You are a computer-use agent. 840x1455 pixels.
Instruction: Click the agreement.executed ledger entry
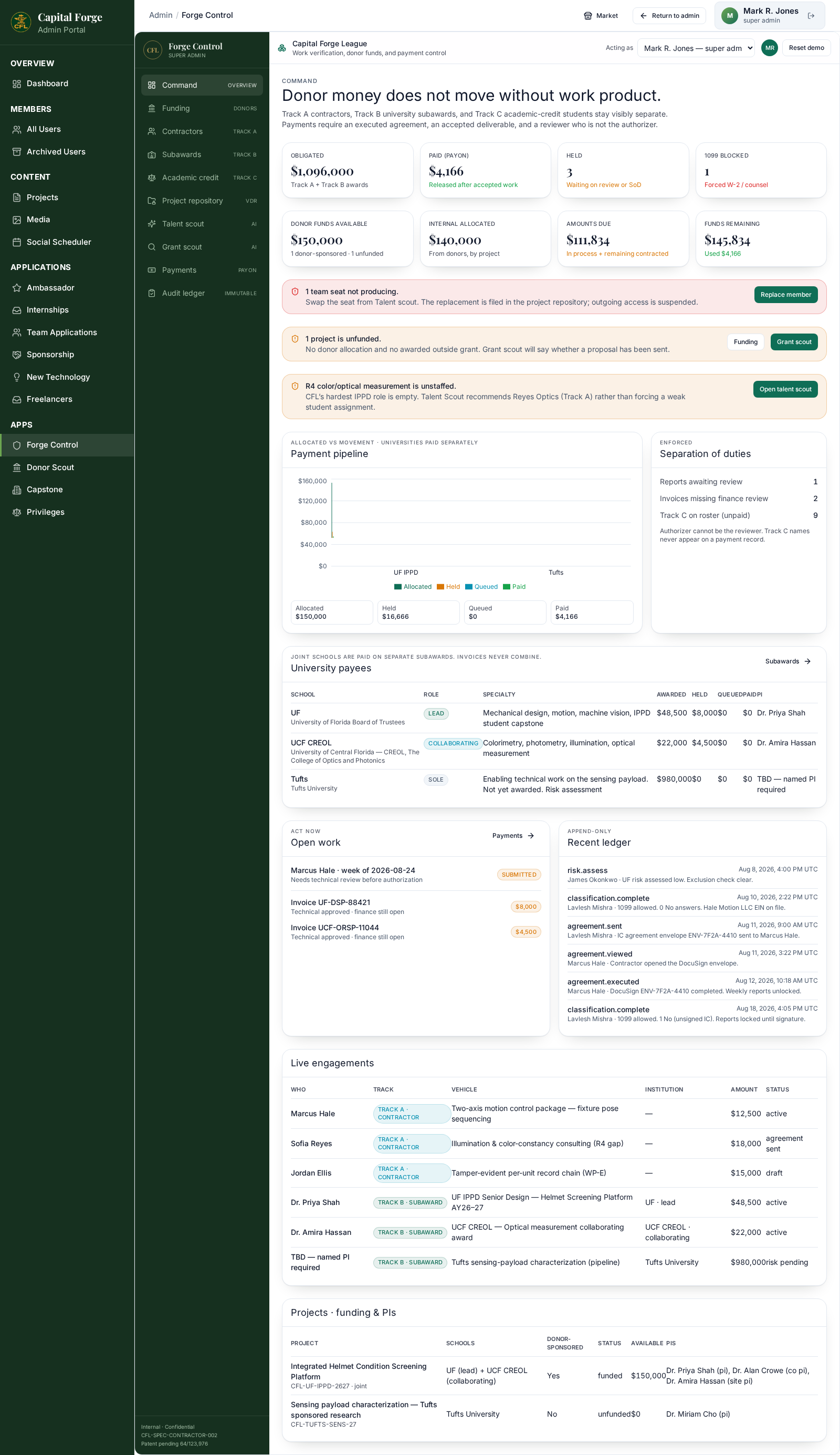pyautogui.click(x=692, y=986)
